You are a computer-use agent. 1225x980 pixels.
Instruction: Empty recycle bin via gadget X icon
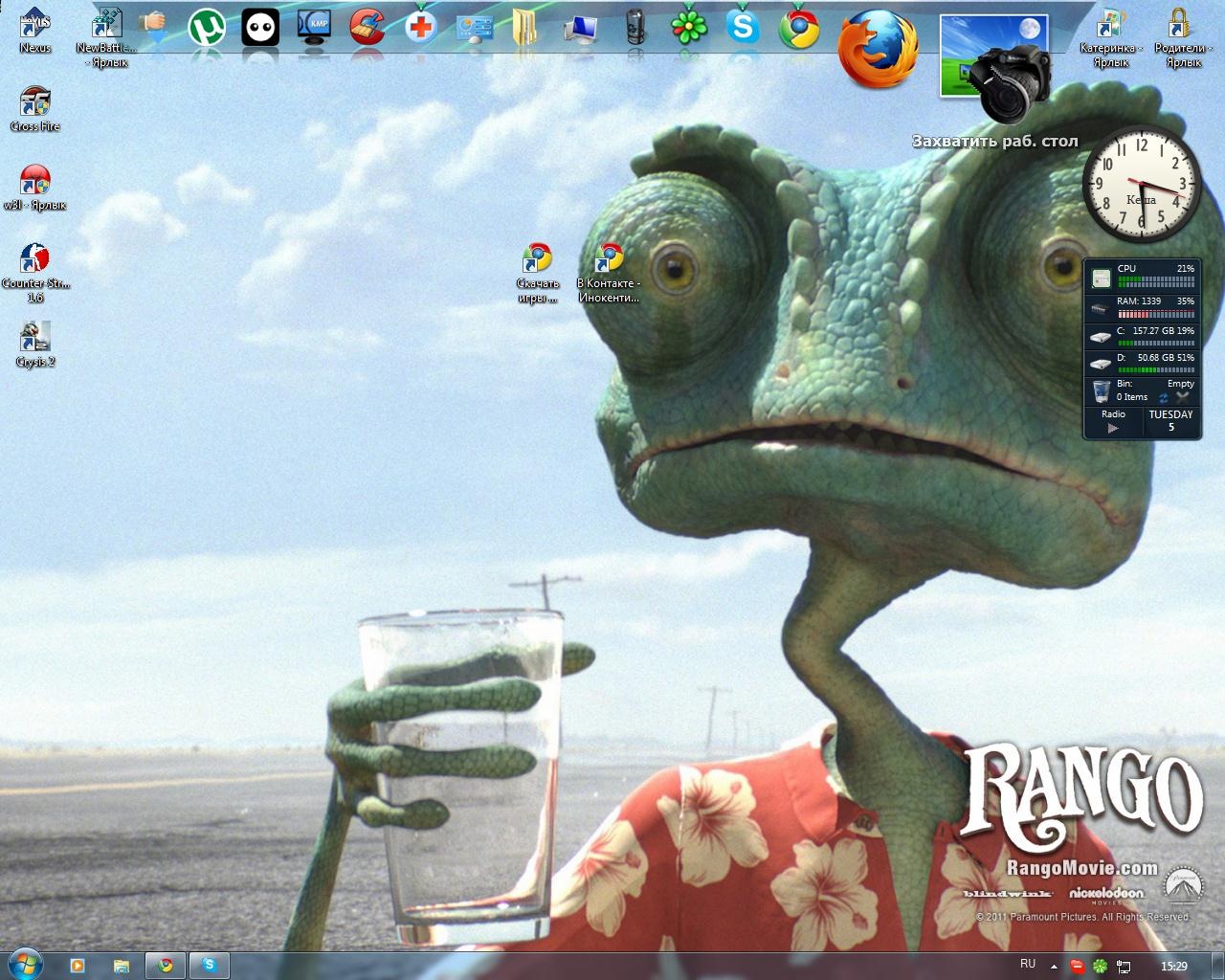[1183, 397]
